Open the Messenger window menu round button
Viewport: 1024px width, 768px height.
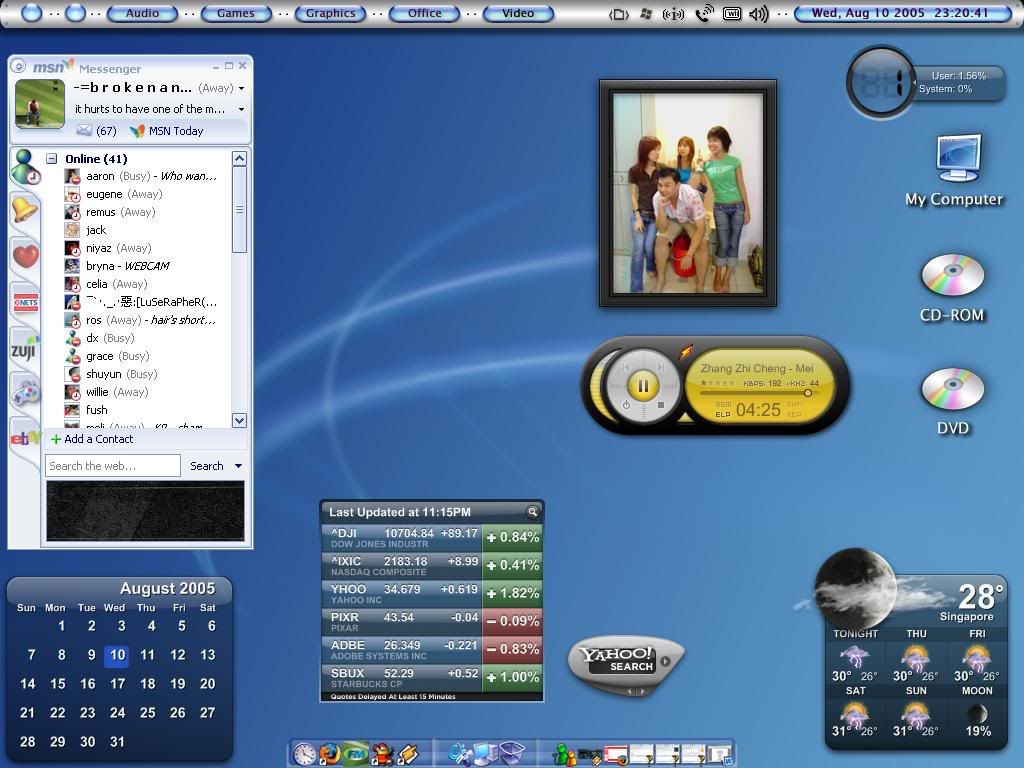[18, 66]
